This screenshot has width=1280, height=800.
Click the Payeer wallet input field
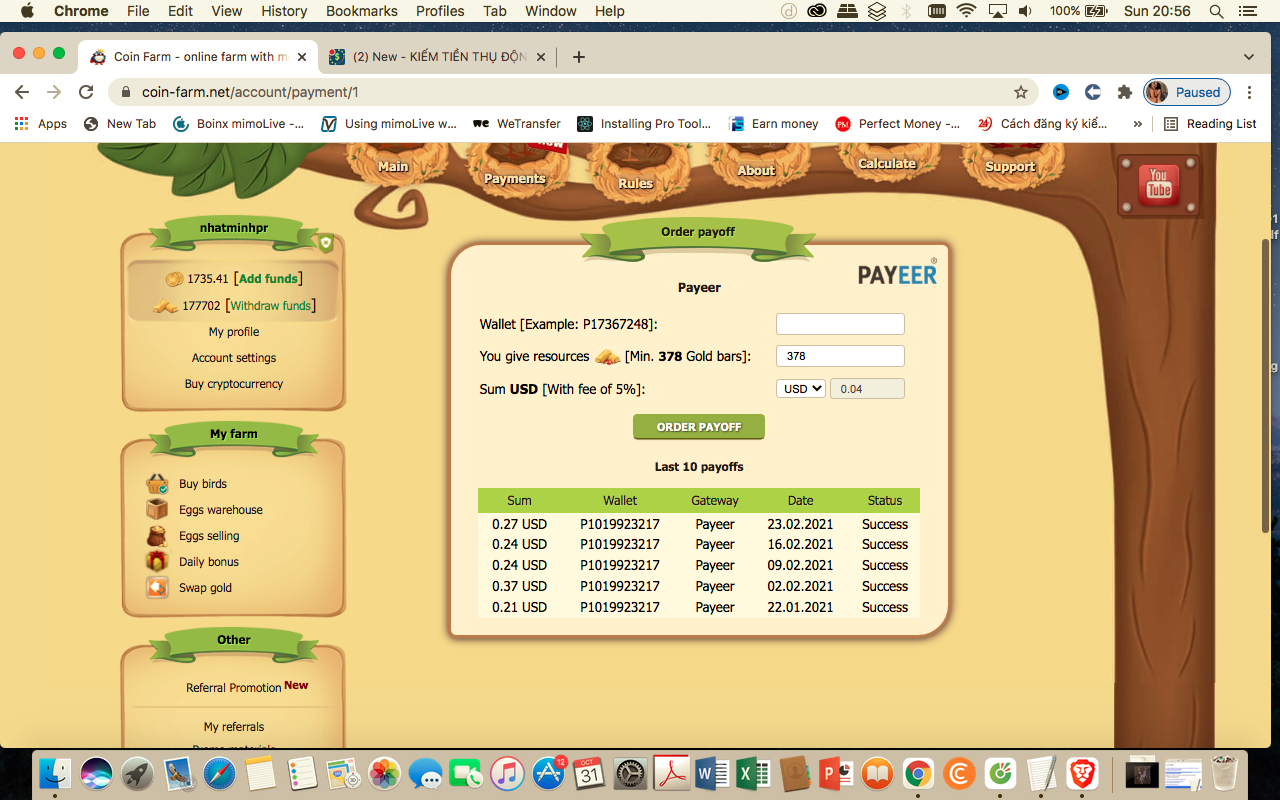click(x=840, y=324)
